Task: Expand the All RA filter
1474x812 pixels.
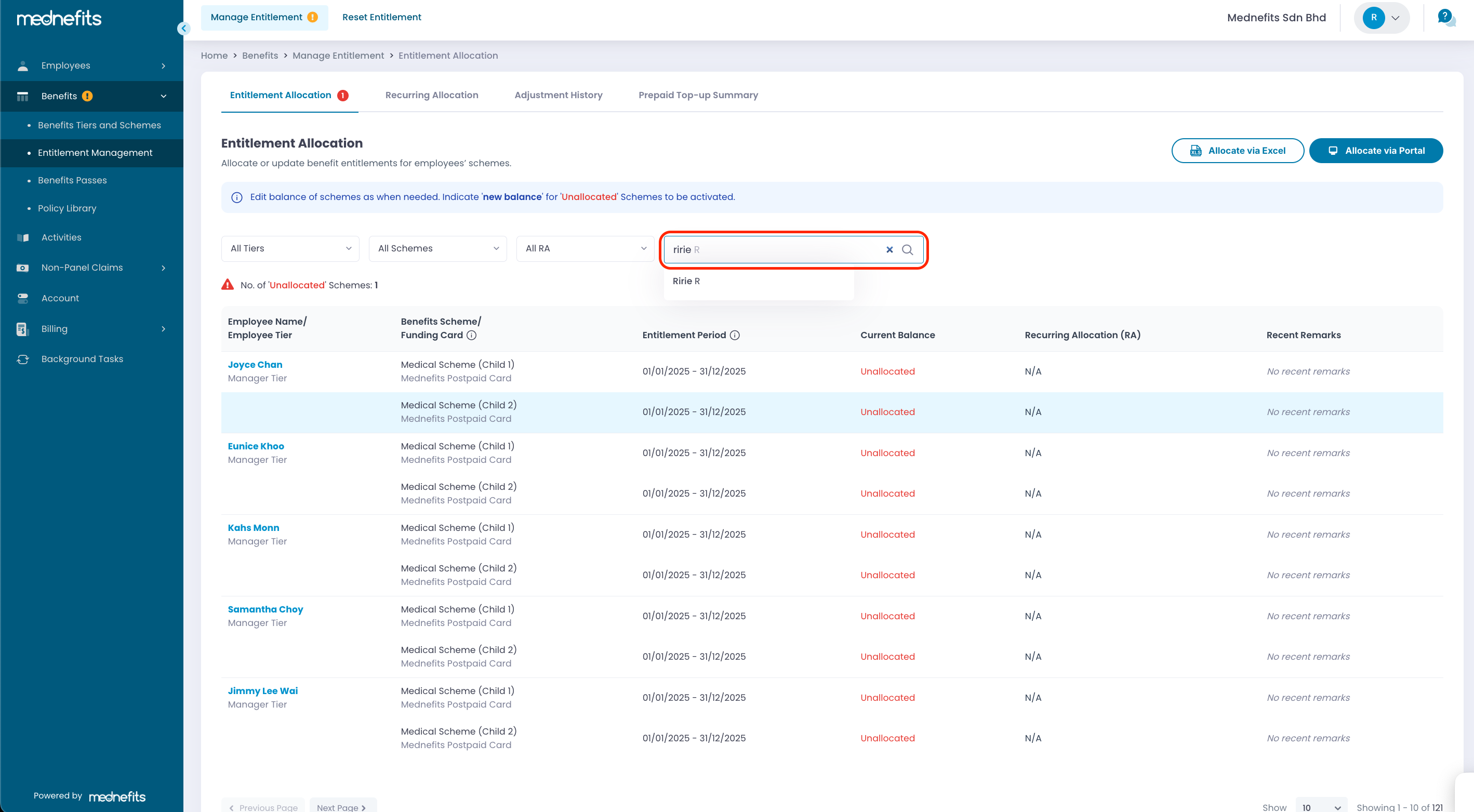Action: [x=585, y=248]
